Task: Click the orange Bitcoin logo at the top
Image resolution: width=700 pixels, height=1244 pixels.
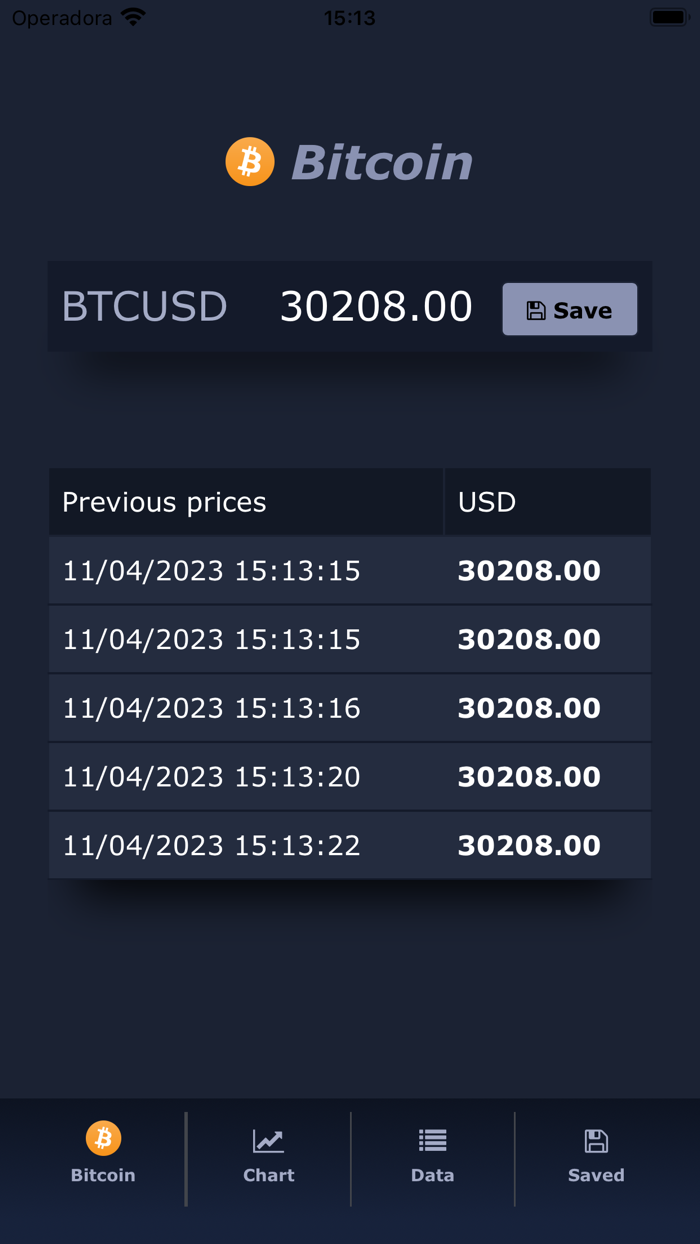Action: (x=249, y=160)
